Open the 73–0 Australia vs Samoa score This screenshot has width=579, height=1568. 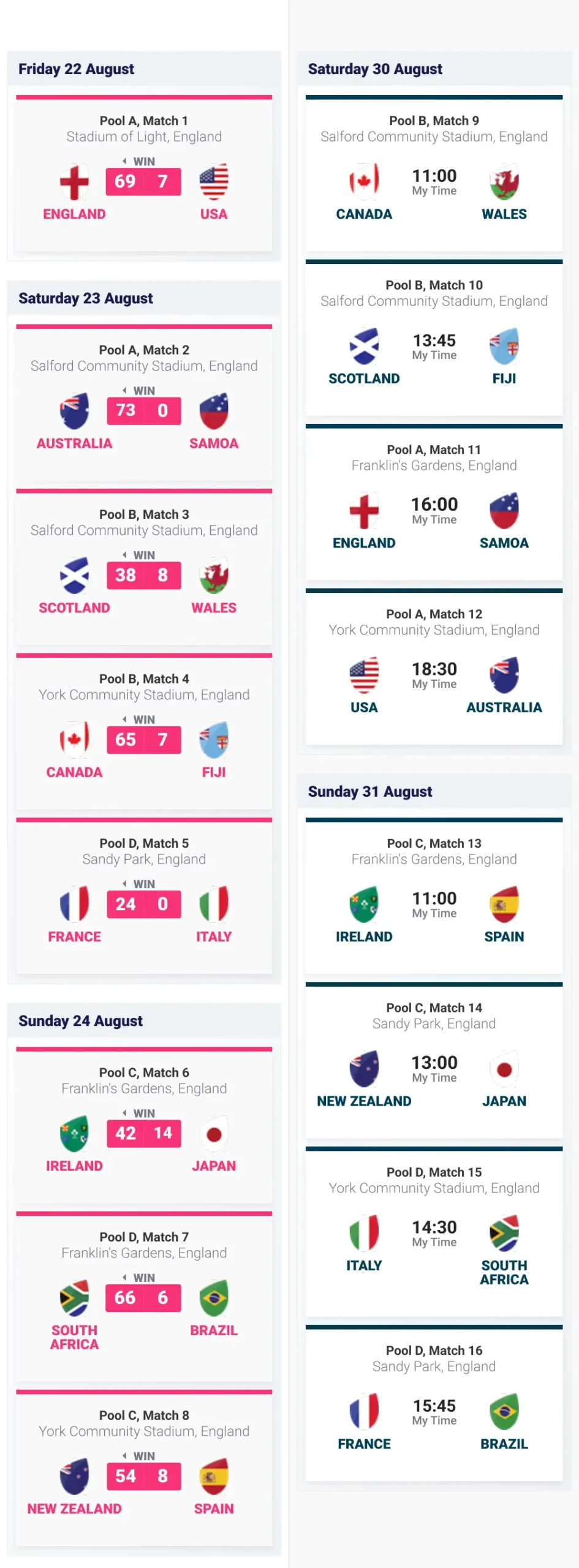(x=144, y=411)
